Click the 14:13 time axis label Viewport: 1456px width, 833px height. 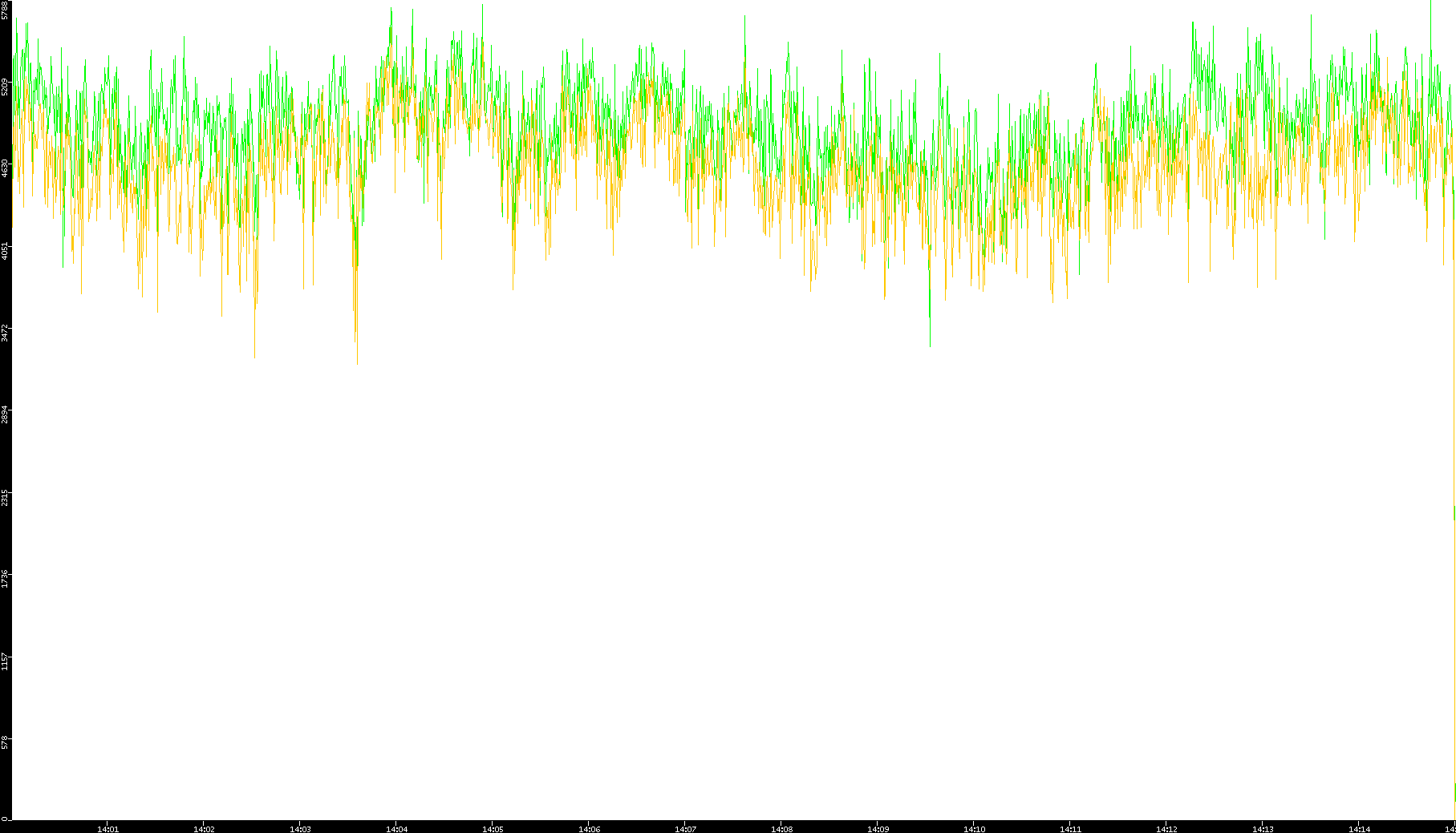(x=1263, y=829)
